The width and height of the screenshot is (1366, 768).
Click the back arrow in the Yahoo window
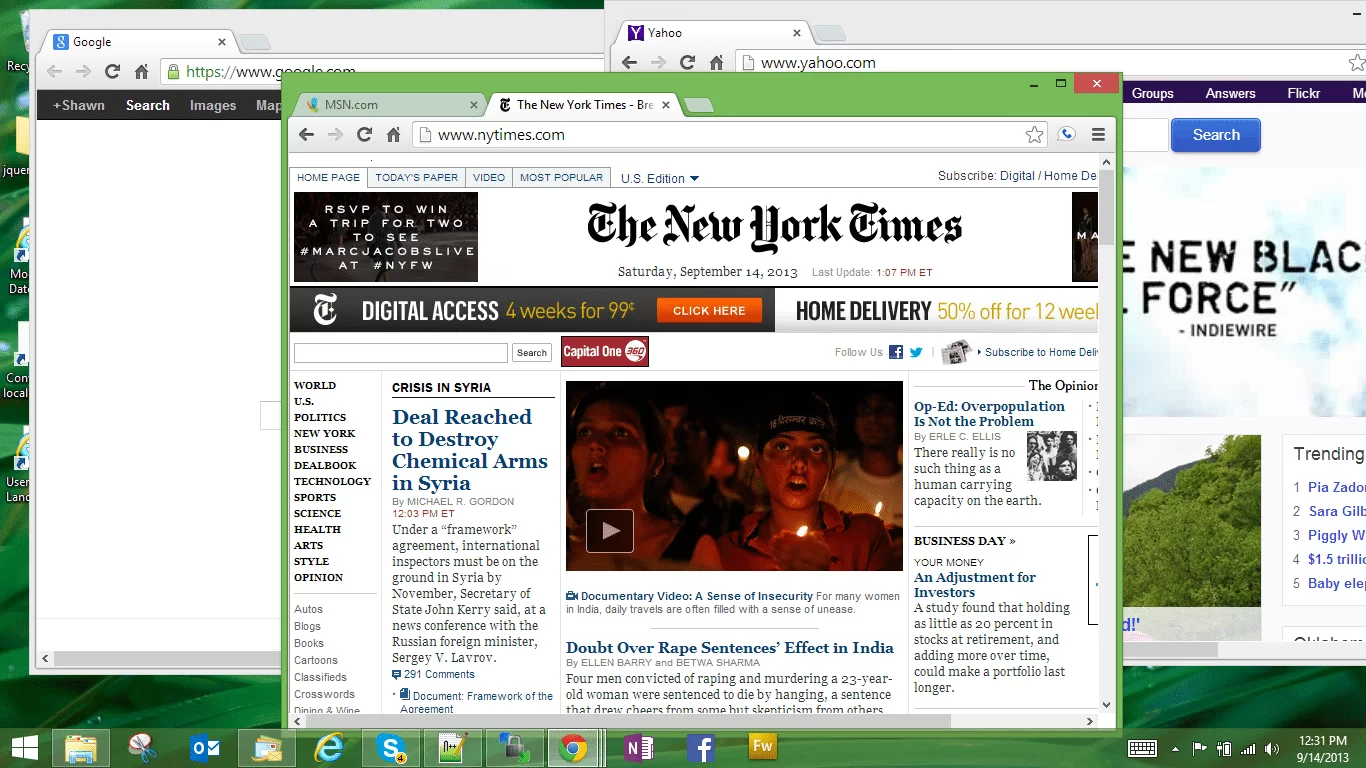point(629,62)
